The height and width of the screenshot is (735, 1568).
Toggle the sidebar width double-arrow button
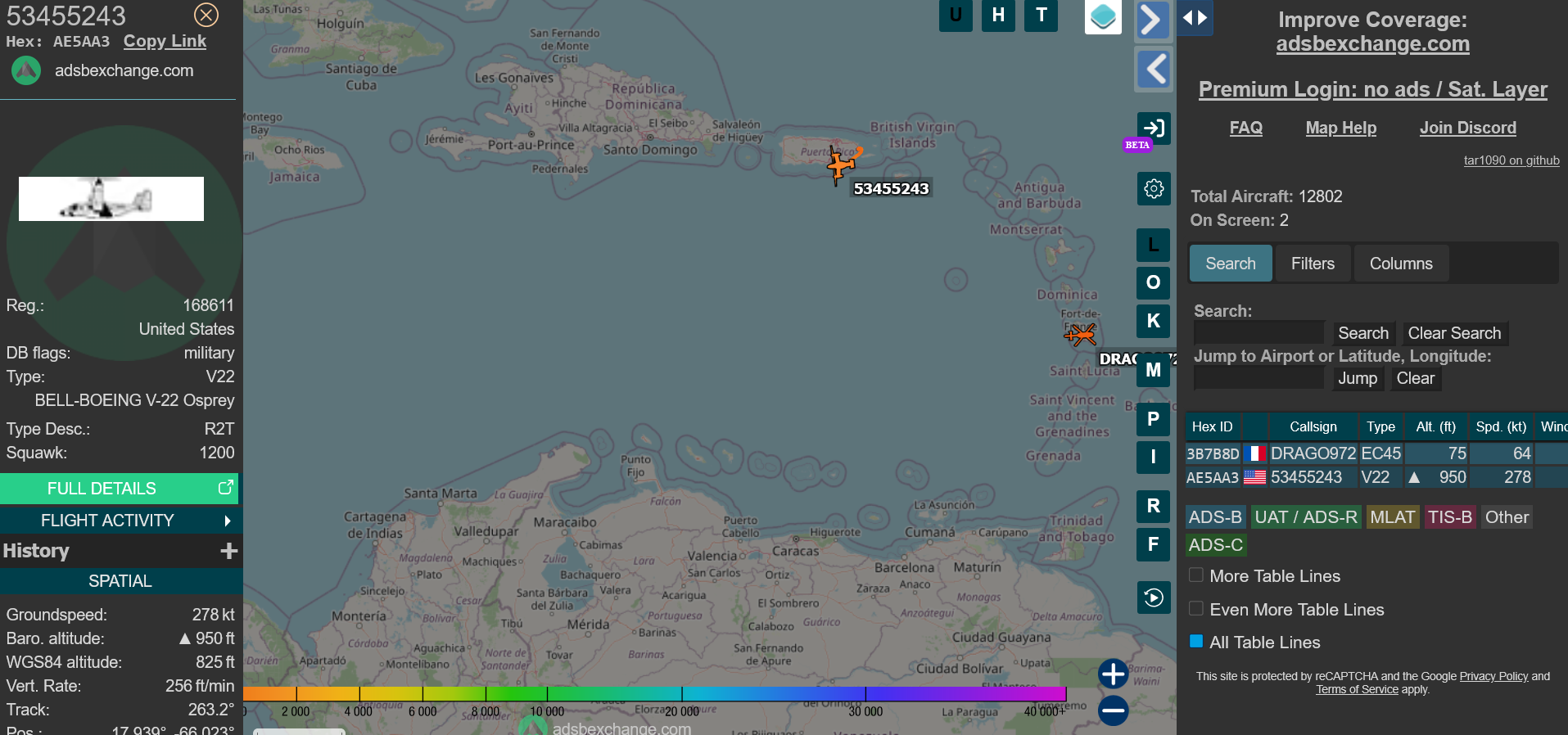pos(1195,18)
